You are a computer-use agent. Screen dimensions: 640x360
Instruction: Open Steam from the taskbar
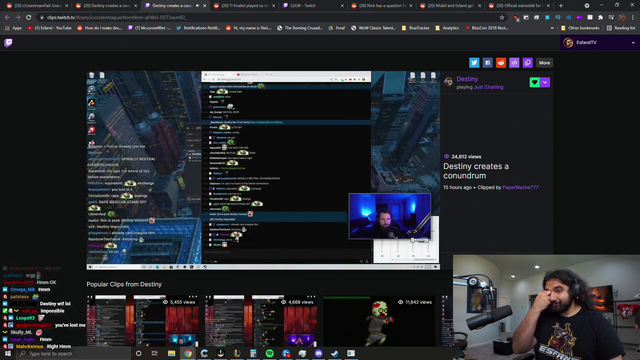[335, 353]
